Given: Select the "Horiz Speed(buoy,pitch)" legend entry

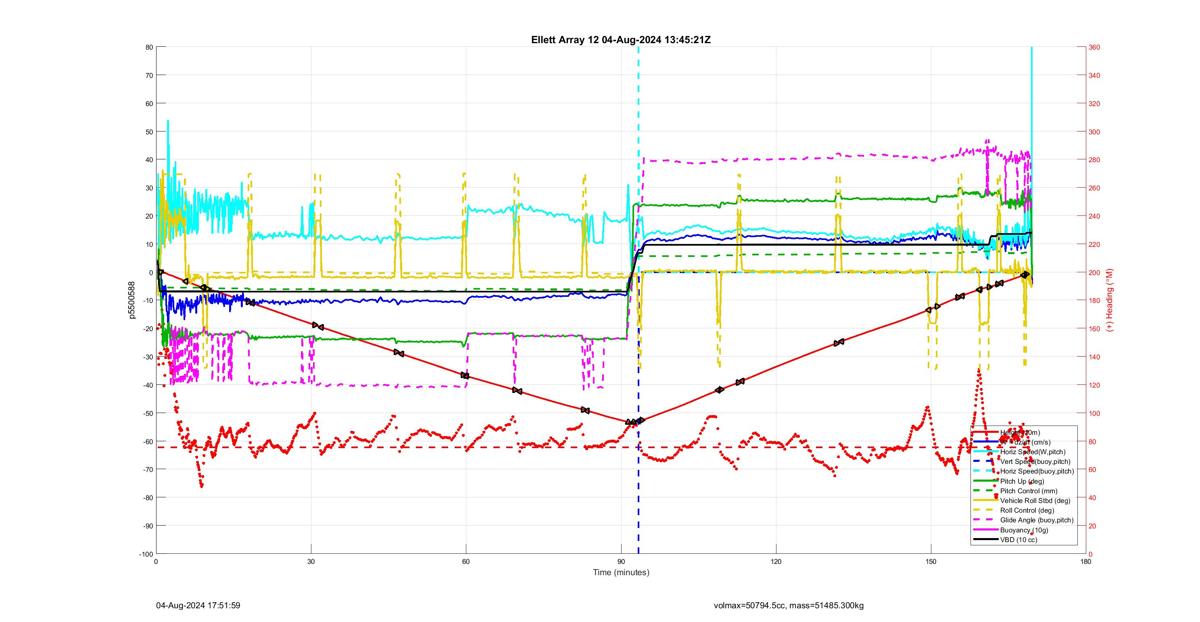Looking at the screenshot, I should [x=1037, y=471].
